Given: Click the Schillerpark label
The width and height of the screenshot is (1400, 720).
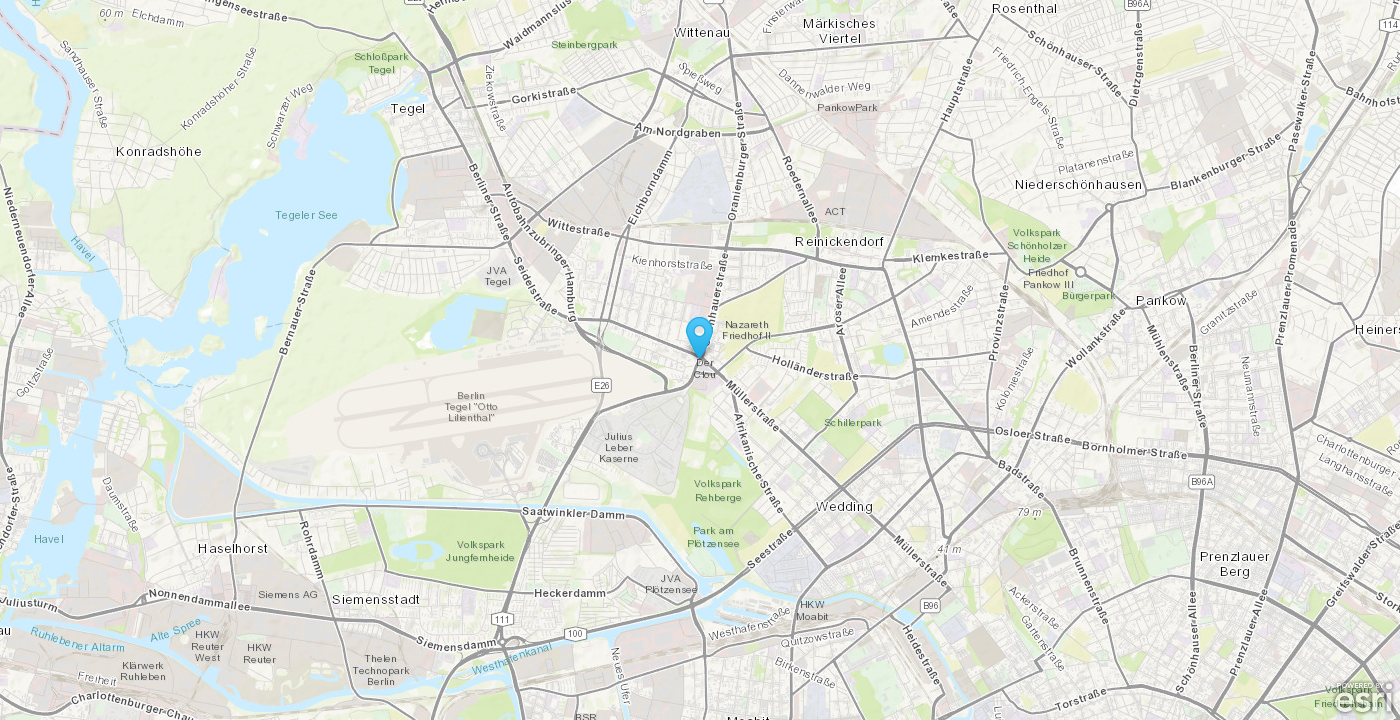Looking at the screenshot, I should tap(853, 423).
